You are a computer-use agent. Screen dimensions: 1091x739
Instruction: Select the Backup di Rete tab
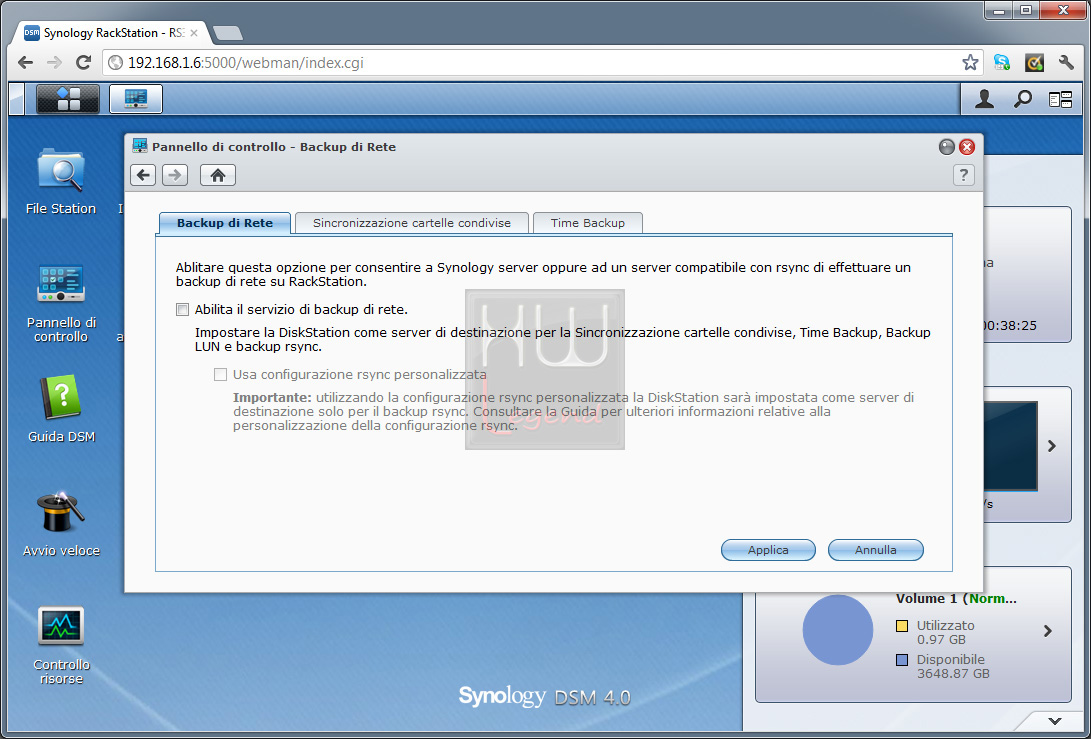pos(225,223)
